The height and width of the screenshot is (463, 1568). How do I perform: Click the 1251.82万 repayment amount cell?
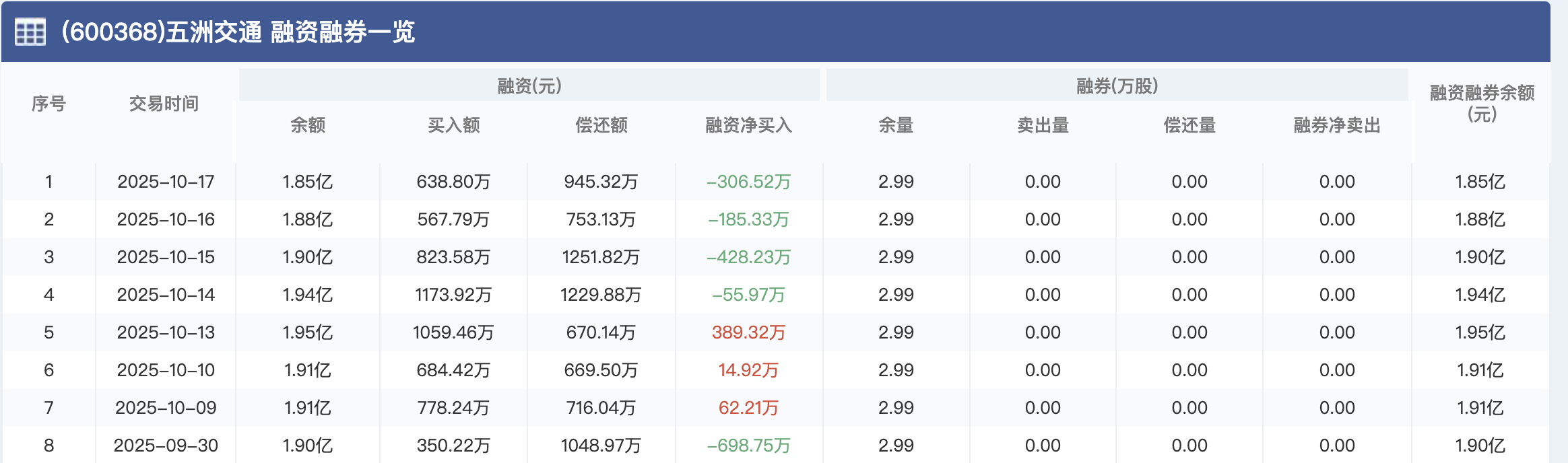(x=601, y=257)
